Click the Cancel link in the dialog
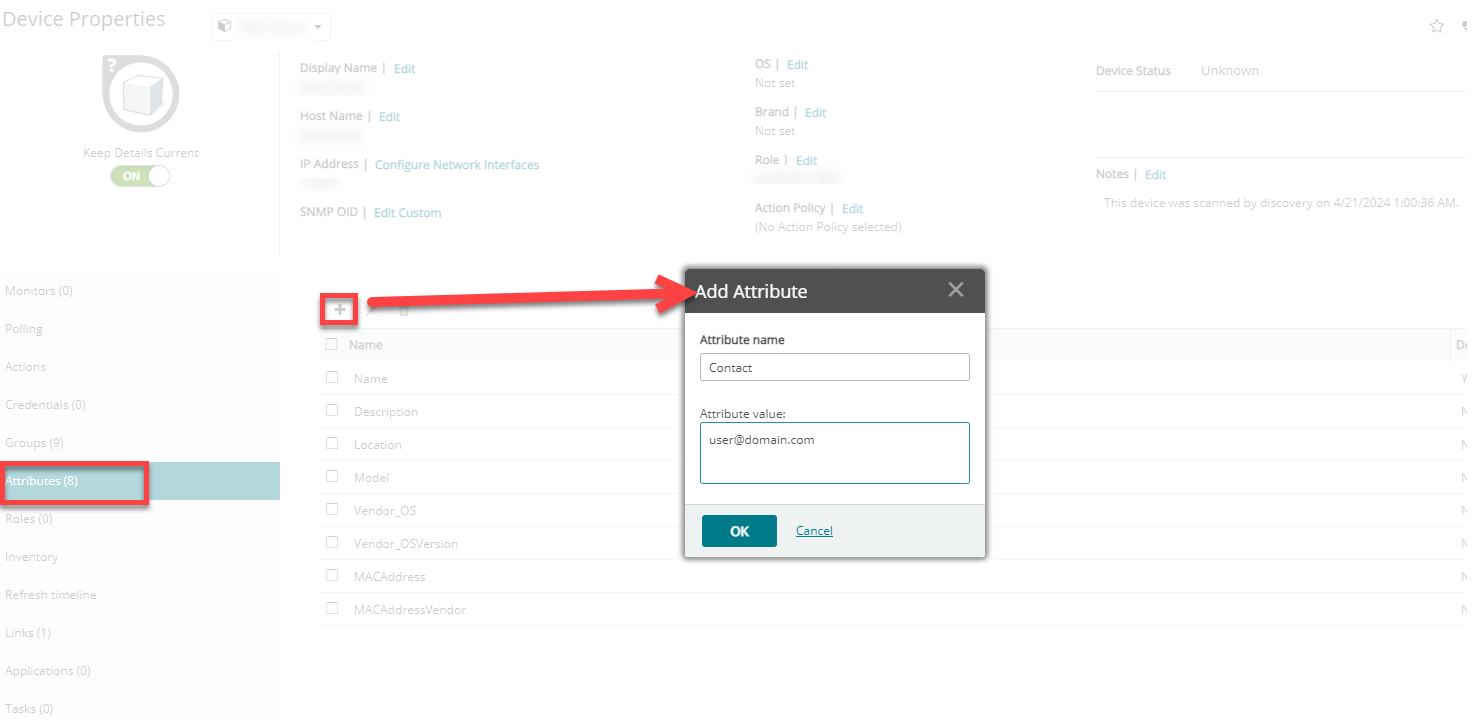Viewport: 1477px width, 728px height. point(814,531)
